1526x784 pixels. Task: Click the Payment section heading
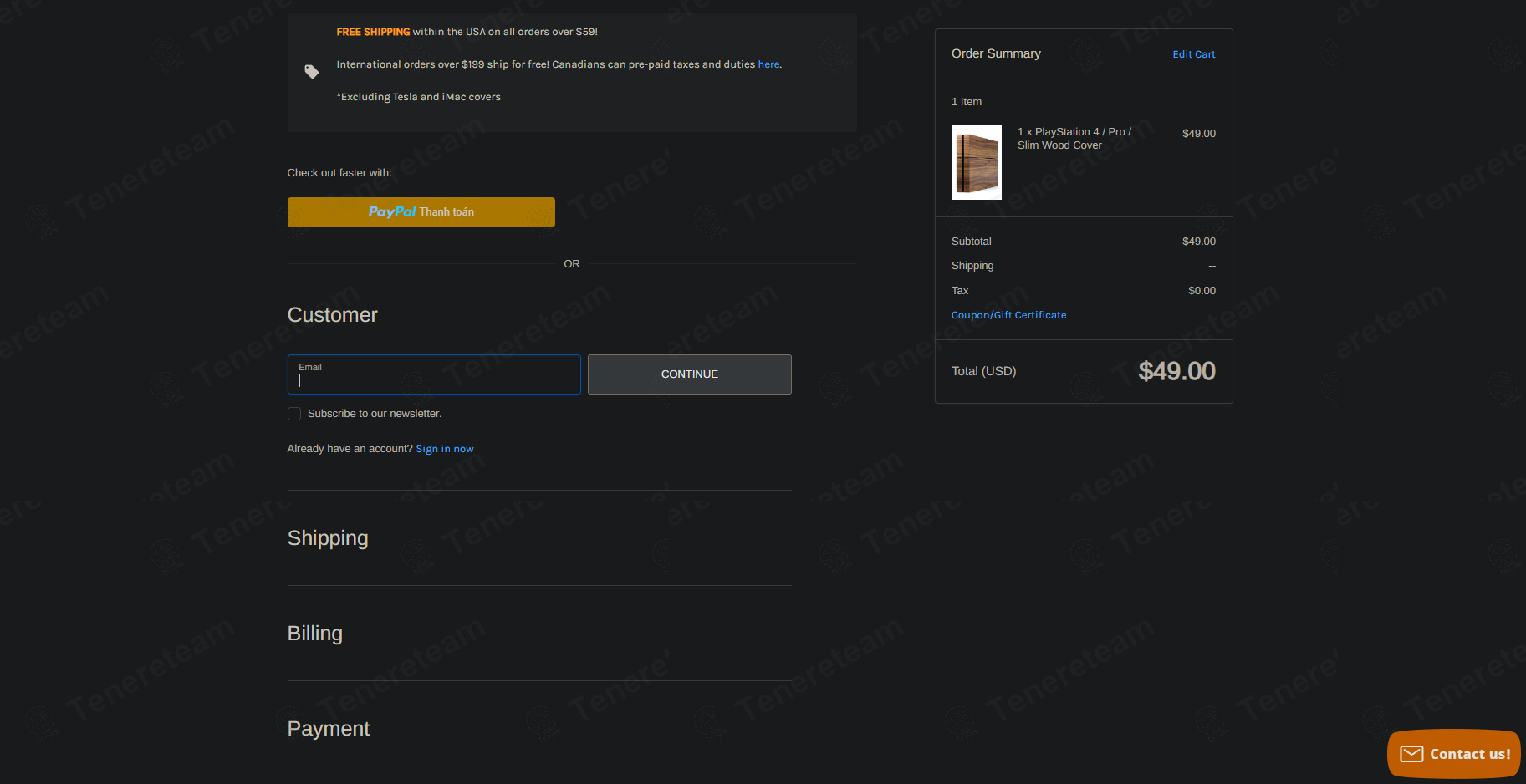pyautogui.click(x=329, y=729)
